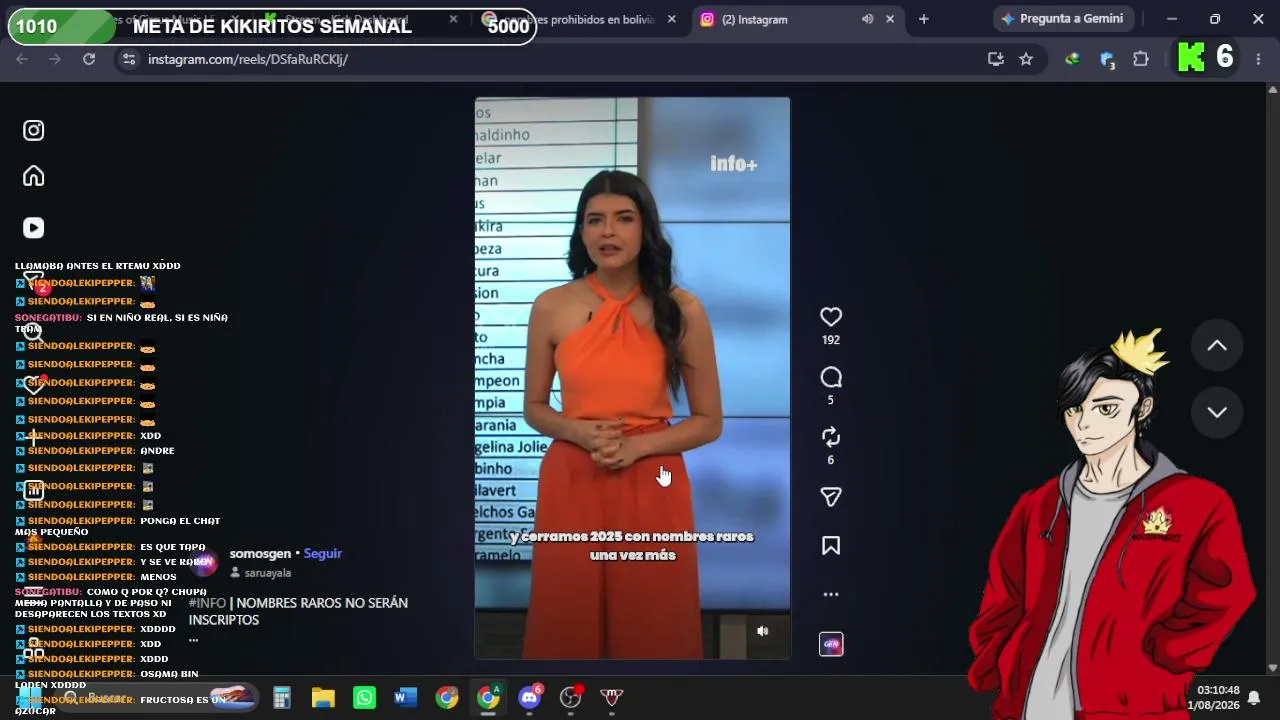Image resolution: width=1280 pixels, height=720 pixels.
Task: Click the repost count 6
Action: [x=831, y=460]
